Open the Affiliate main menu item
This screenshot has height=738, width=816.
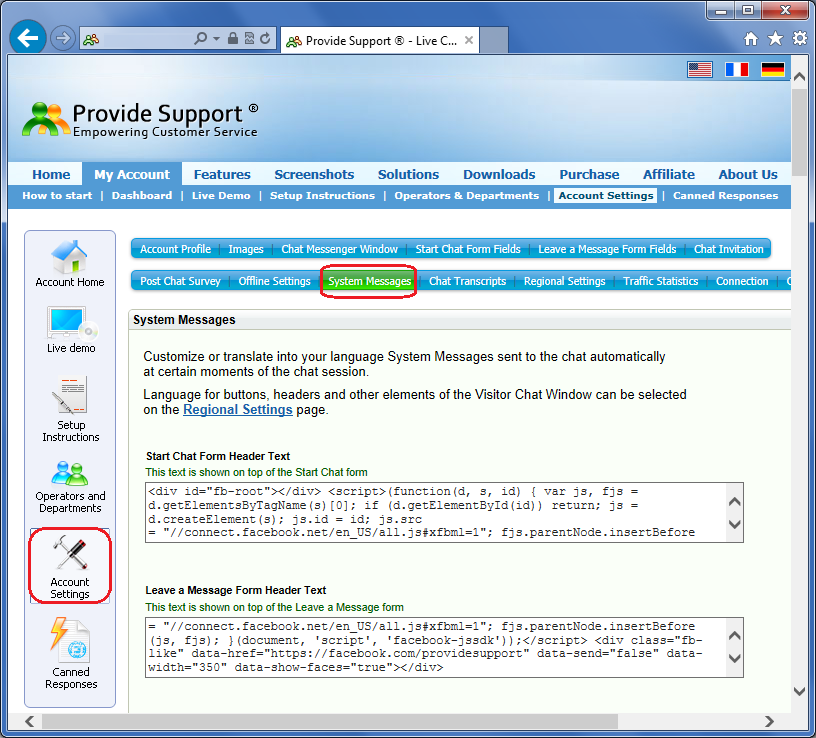point(669,174)
